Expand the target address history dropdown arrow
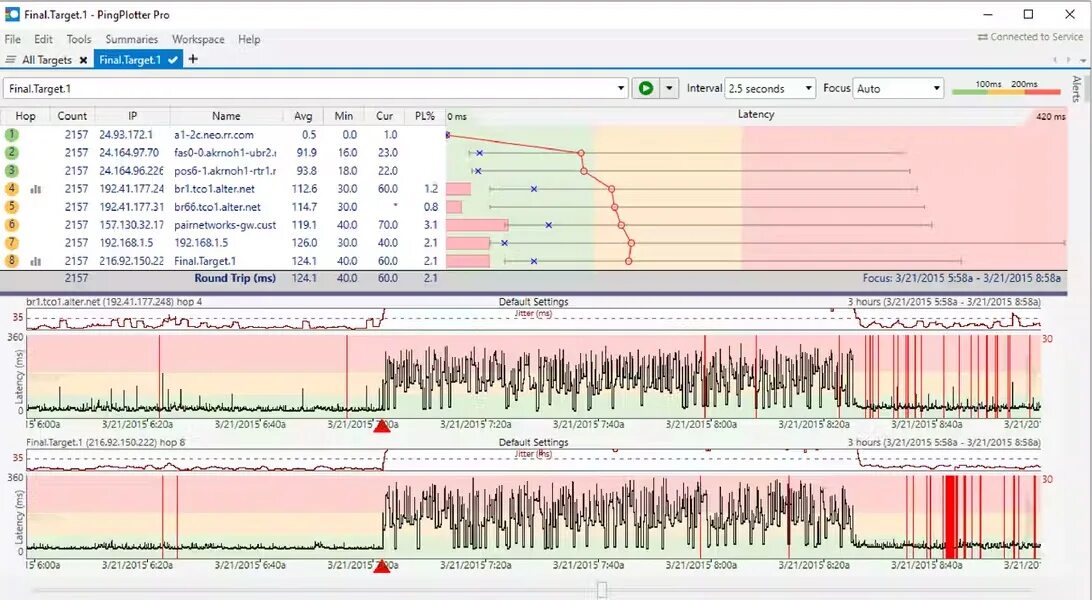Screen dimensions: 1092x600 tap(621, 88)
